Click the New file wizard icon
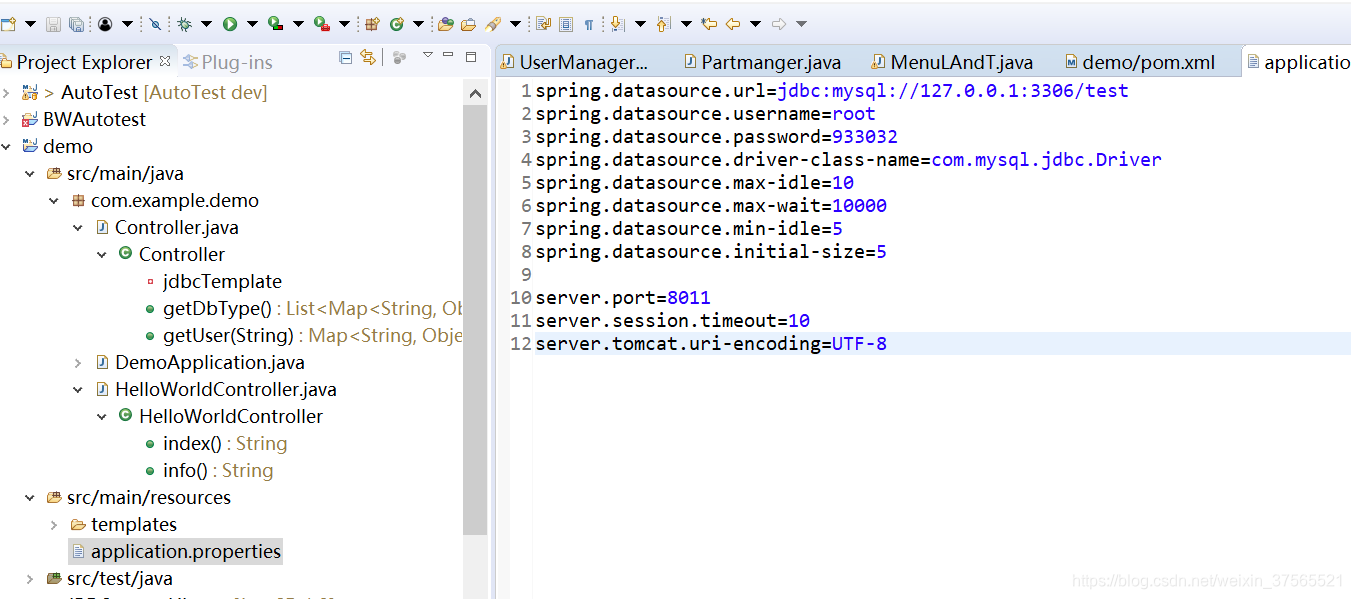 [8, 23]
